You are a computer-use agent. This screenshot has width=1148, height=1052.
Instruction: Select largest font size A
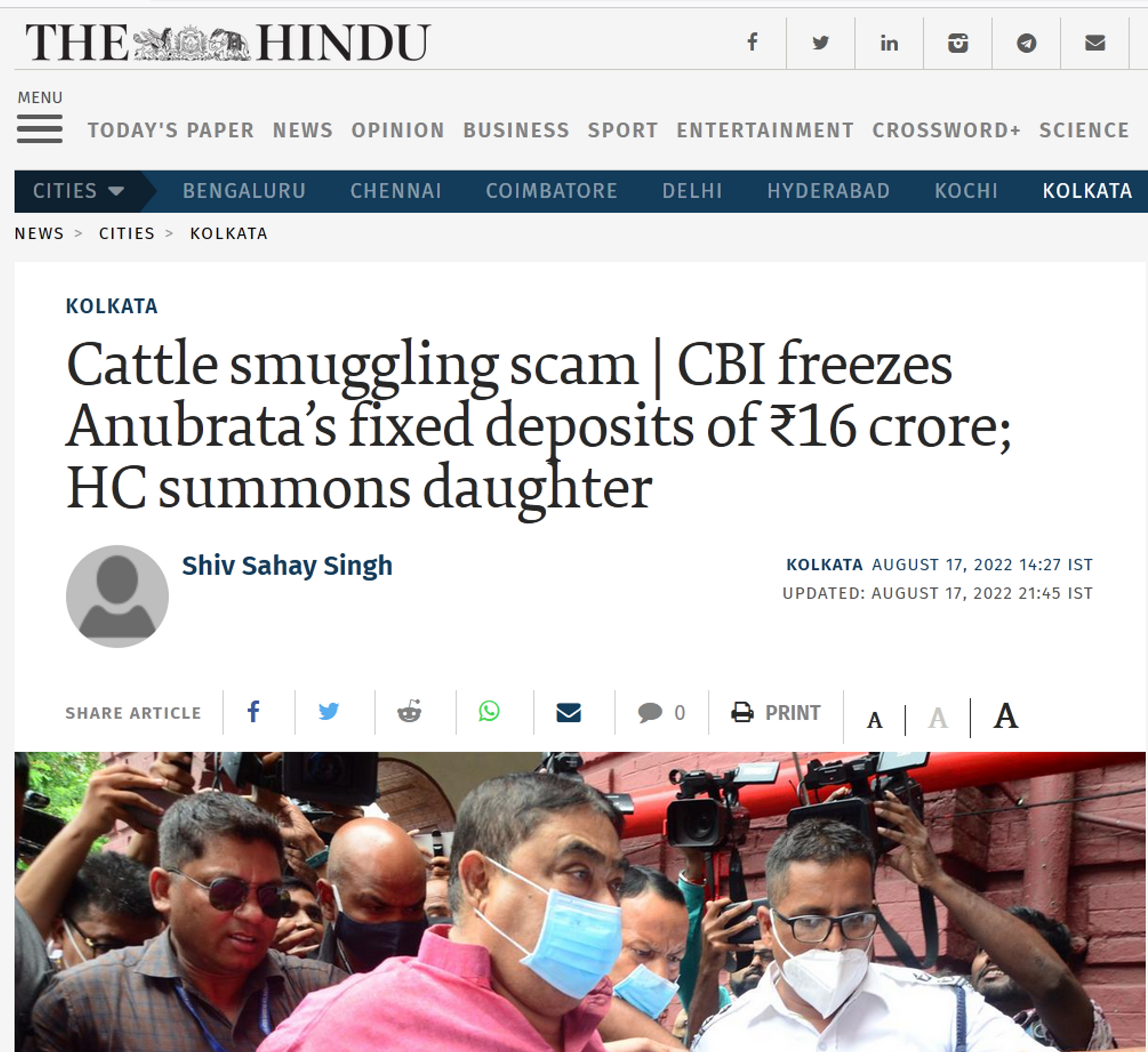click(1006, 715)
